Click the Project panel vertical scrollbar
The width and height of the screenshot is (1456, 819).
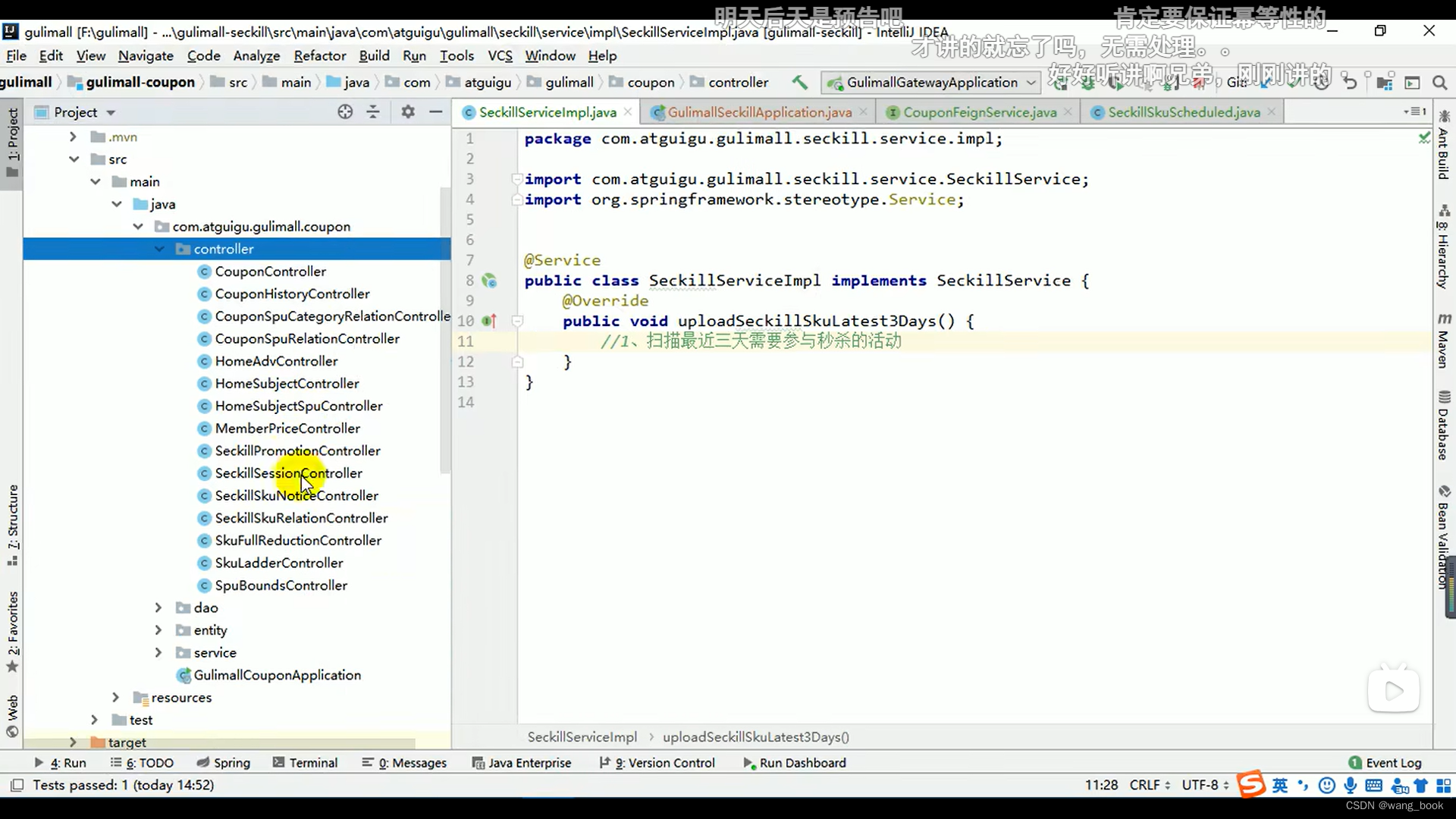445,330
